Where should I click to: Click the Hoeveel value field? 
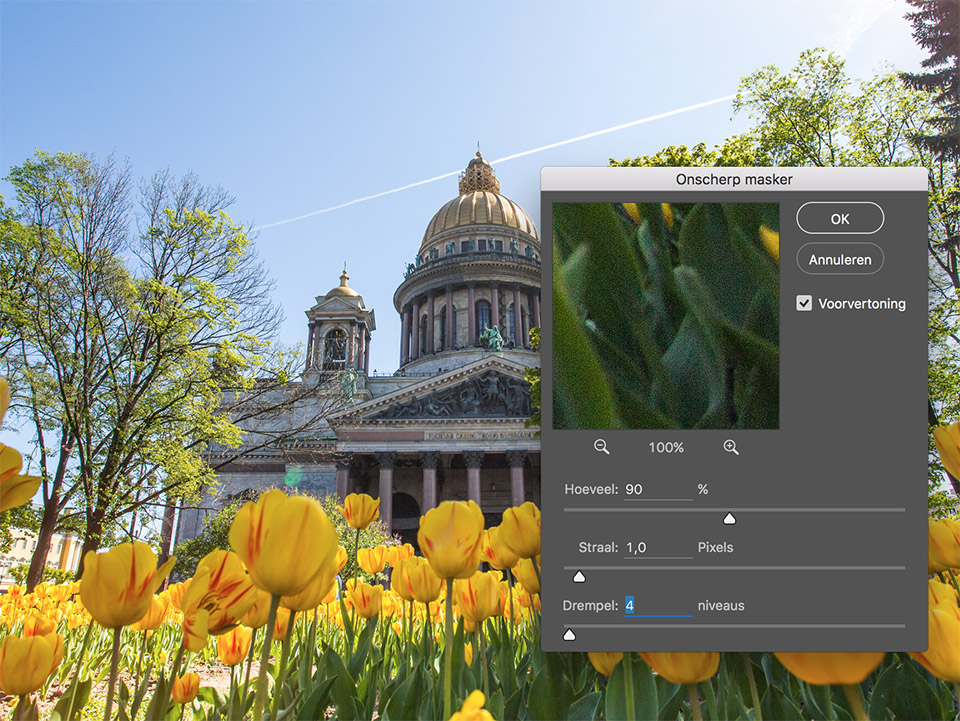click(658, 490)
